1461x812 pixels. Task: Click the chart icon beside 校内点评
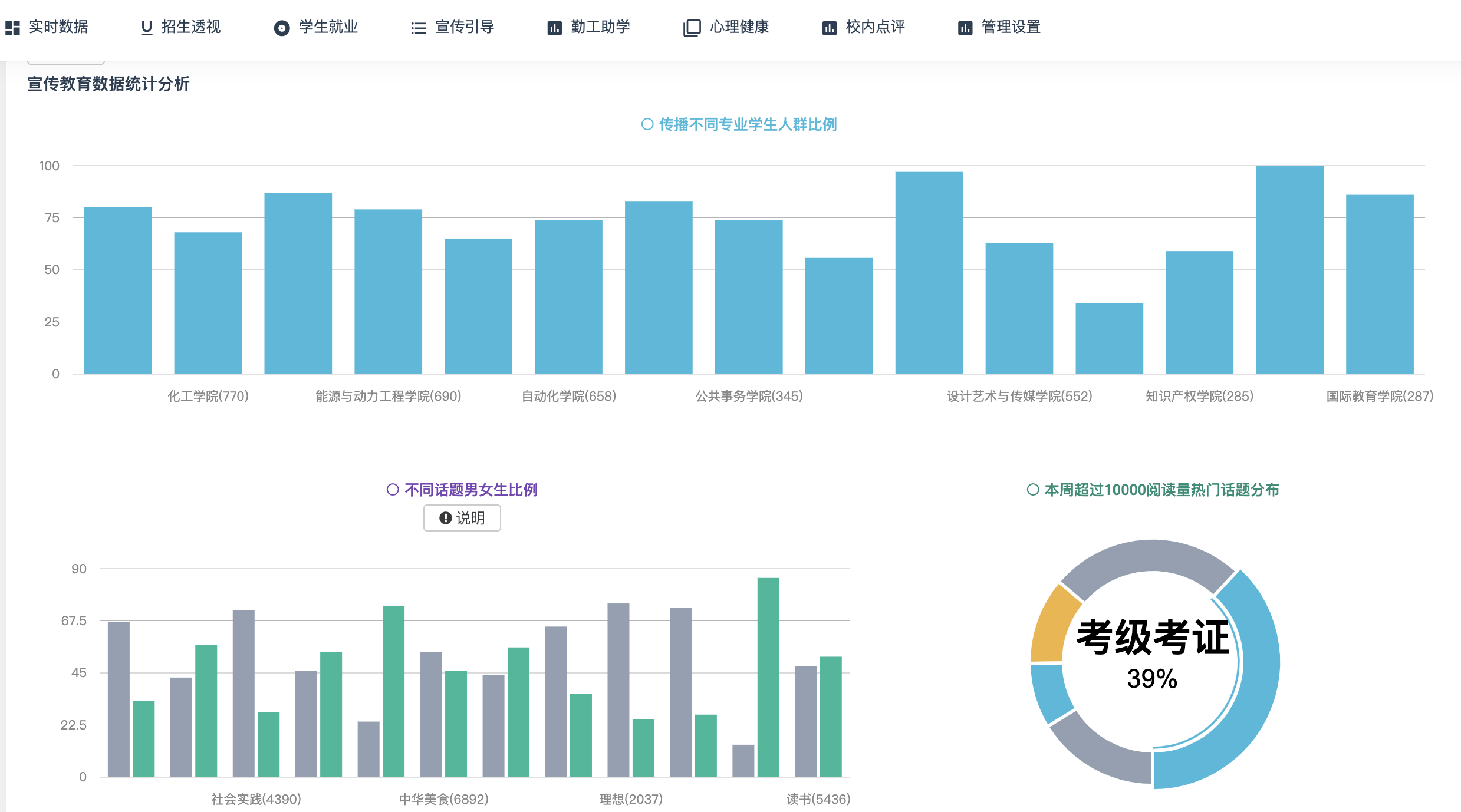(829, 28)
